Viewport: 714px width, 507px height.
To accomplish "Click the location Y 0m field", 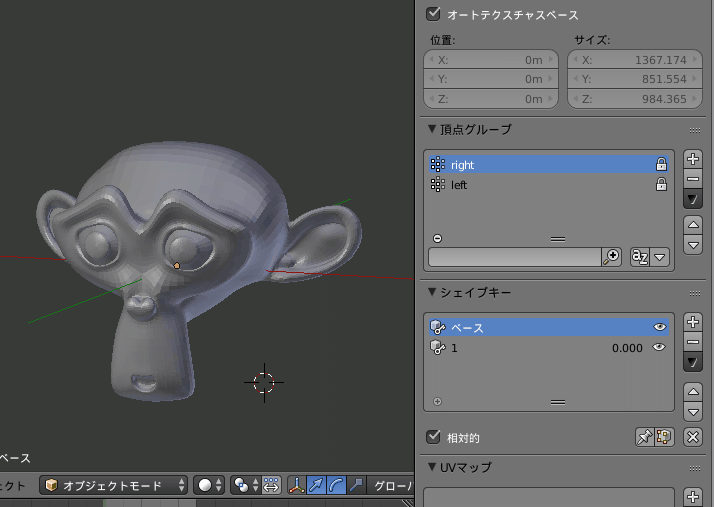I will coord(491,79).
